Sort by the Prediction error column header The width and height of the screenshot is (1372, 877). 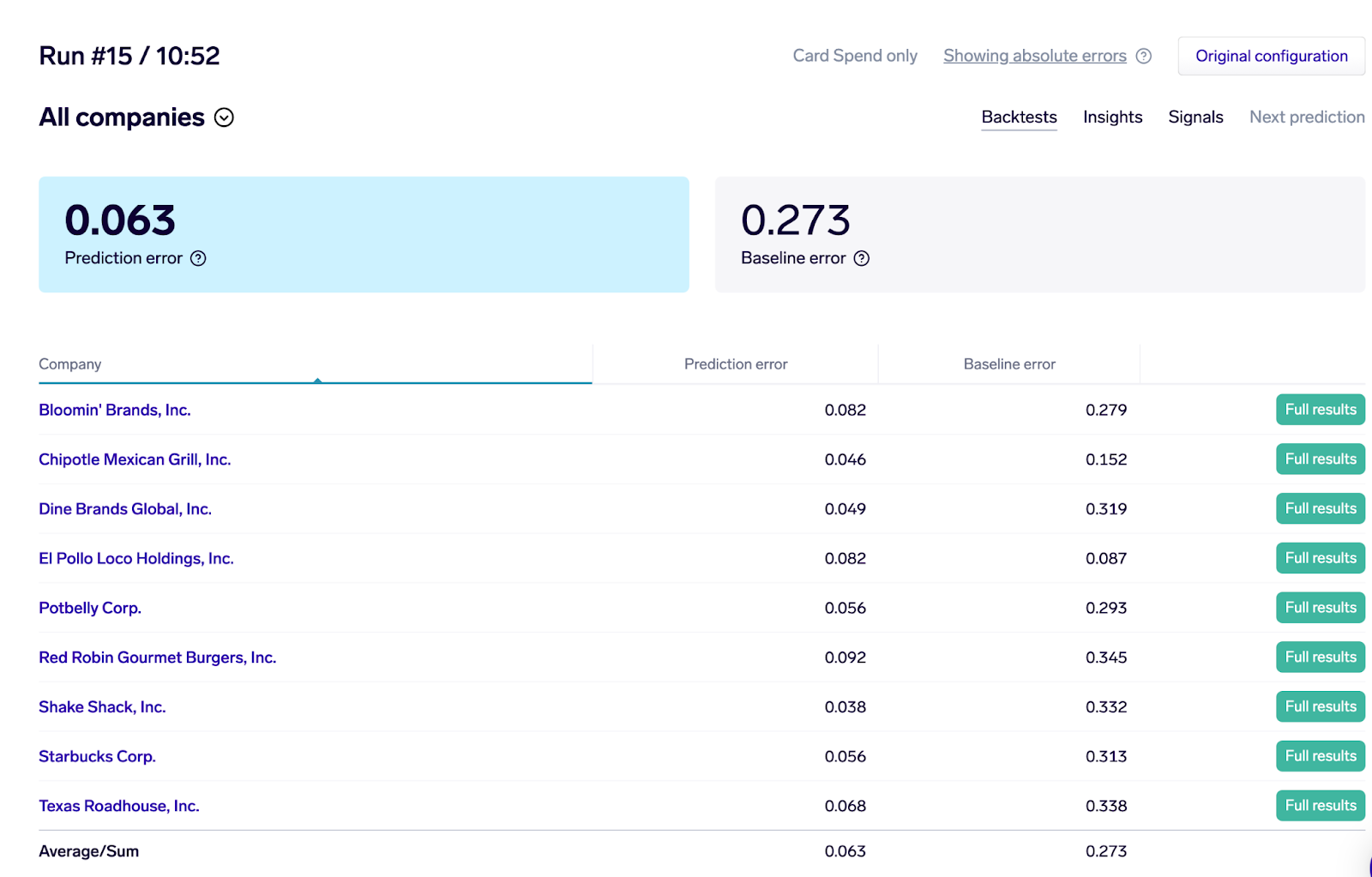(736, 364)
